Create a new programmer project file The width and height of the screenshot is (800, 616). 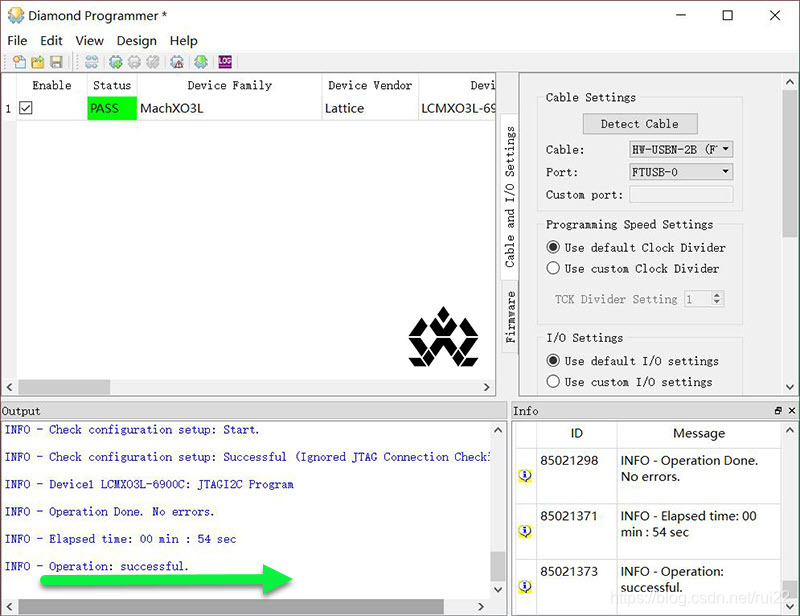point(19,62)
